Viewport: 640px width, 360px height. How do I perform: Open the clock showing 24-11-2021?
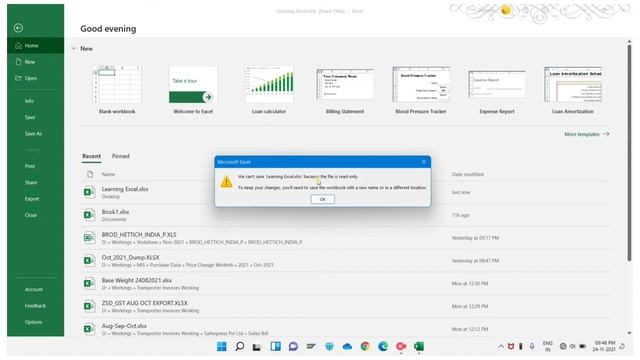(604, 346)
